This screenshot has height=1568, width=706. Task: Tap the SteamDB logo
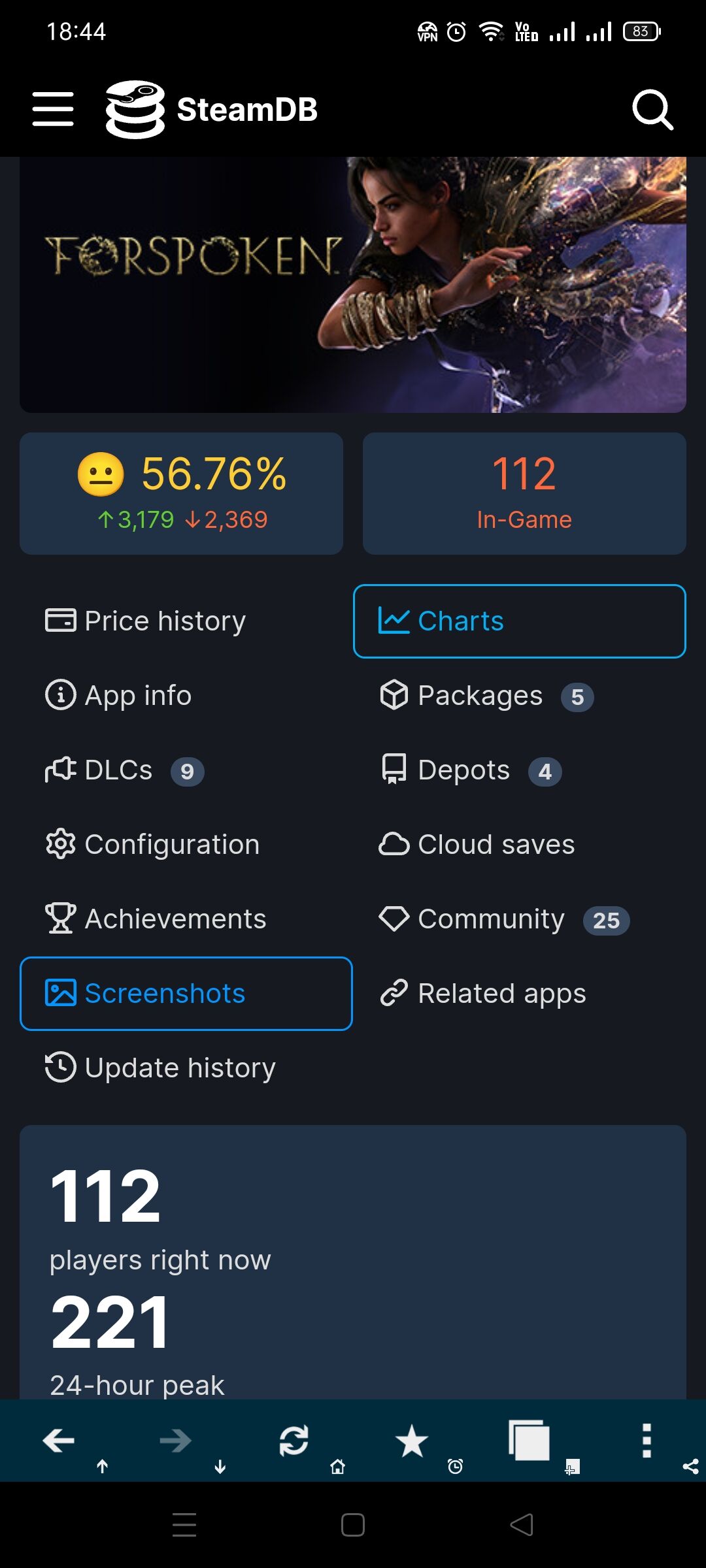211,109
